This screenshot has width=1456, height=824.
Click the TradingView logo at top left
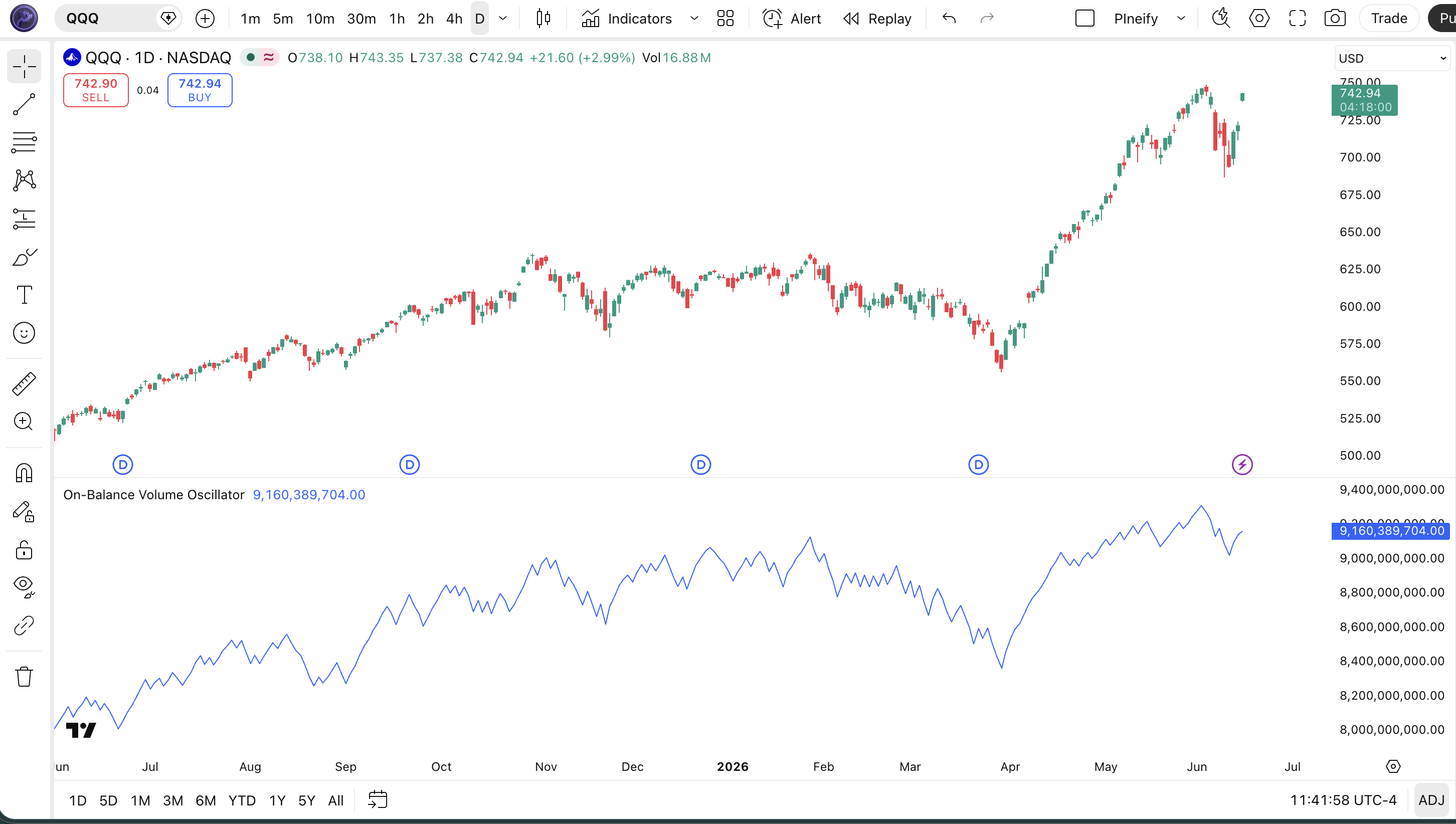tap(24, 18)
